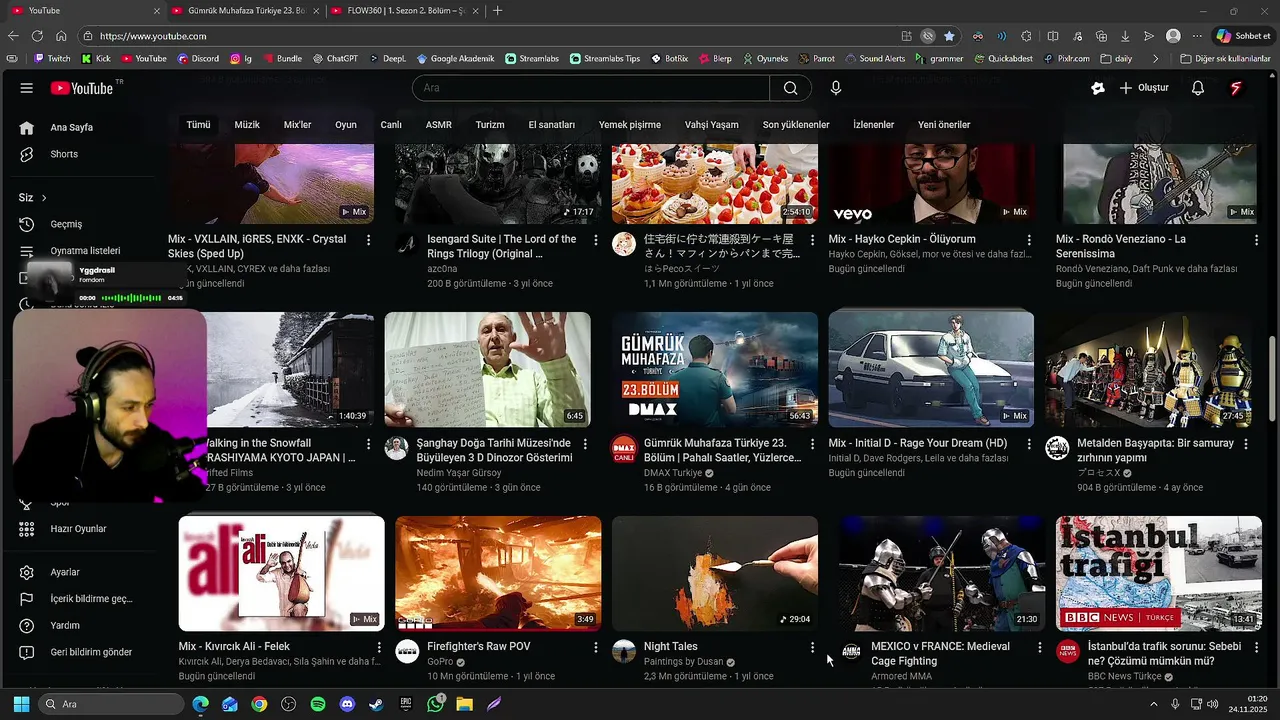Click the Oluştur create button
The image size is (1280, 720).
pyautogui.click(x=1144, y=88)
